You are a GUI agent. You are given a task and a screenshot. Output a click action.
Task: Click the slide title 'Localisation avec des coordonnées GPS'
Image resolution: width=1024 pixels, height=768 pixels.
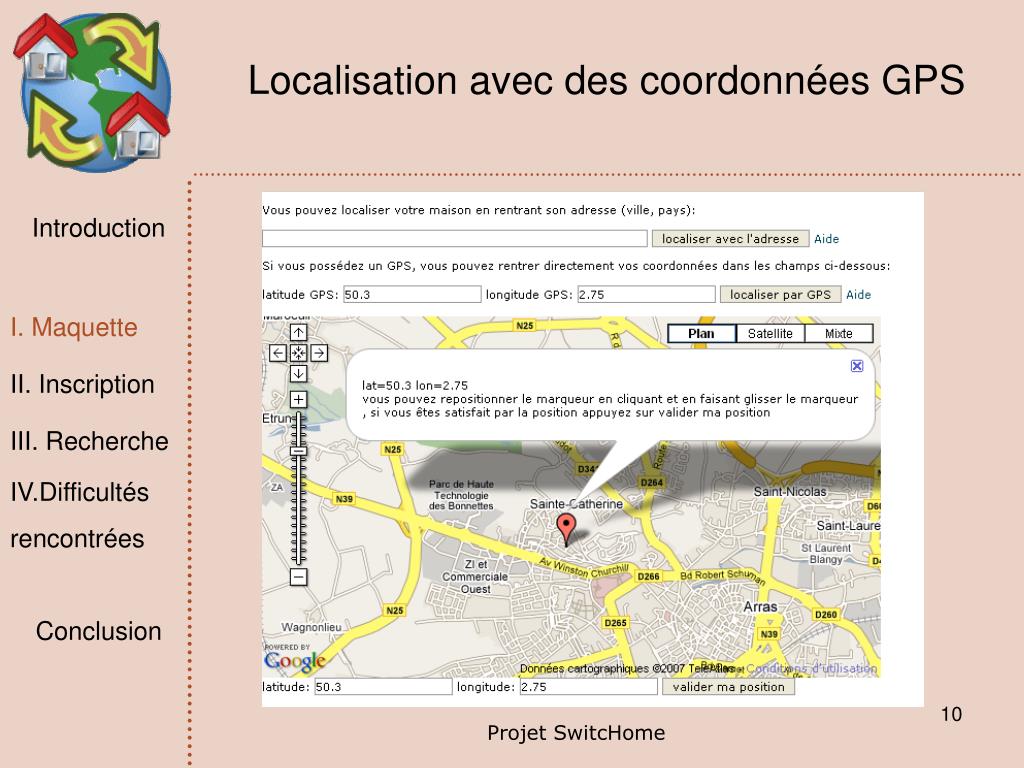point(606,80)
